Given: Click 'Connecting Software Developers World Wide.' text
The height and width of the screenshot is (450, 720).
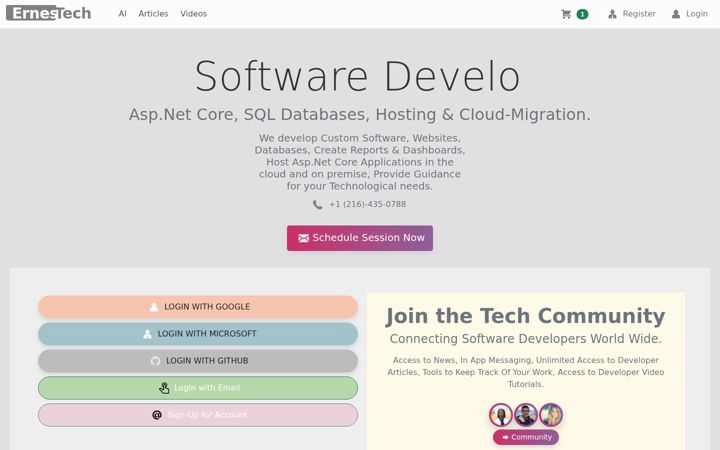Looking at the screenshot, I should pyautogui.click(x=526, y=339).
